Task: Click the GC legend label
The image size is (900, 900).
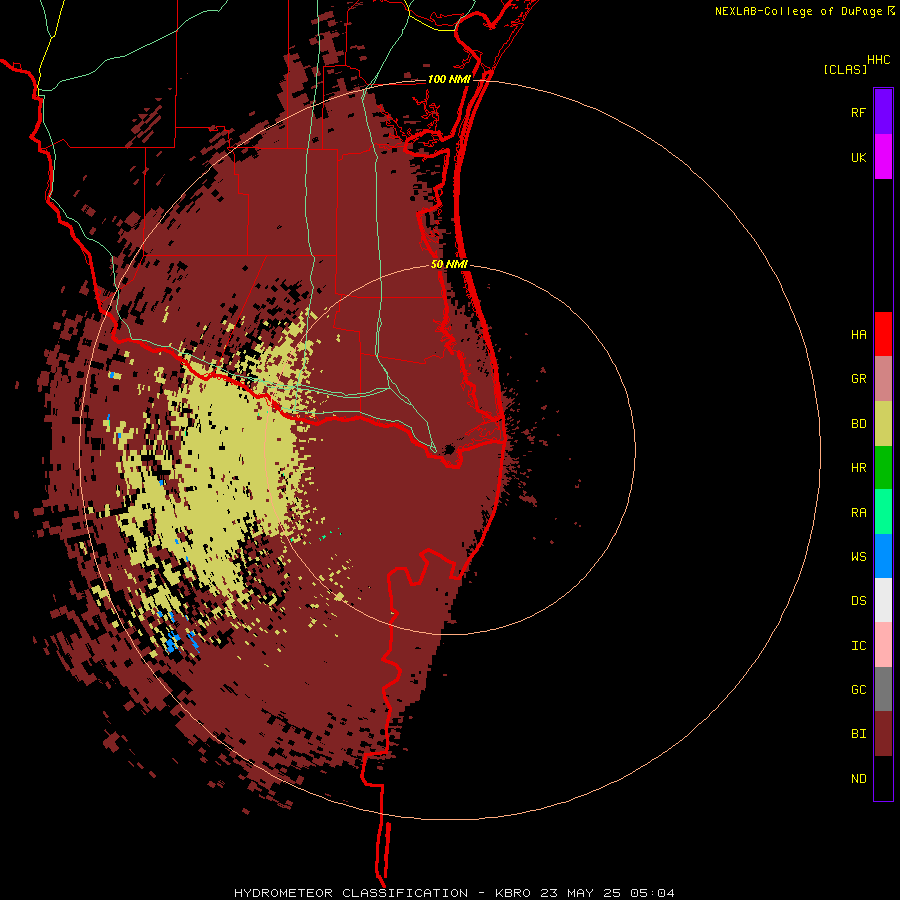Action: (858, 689)
